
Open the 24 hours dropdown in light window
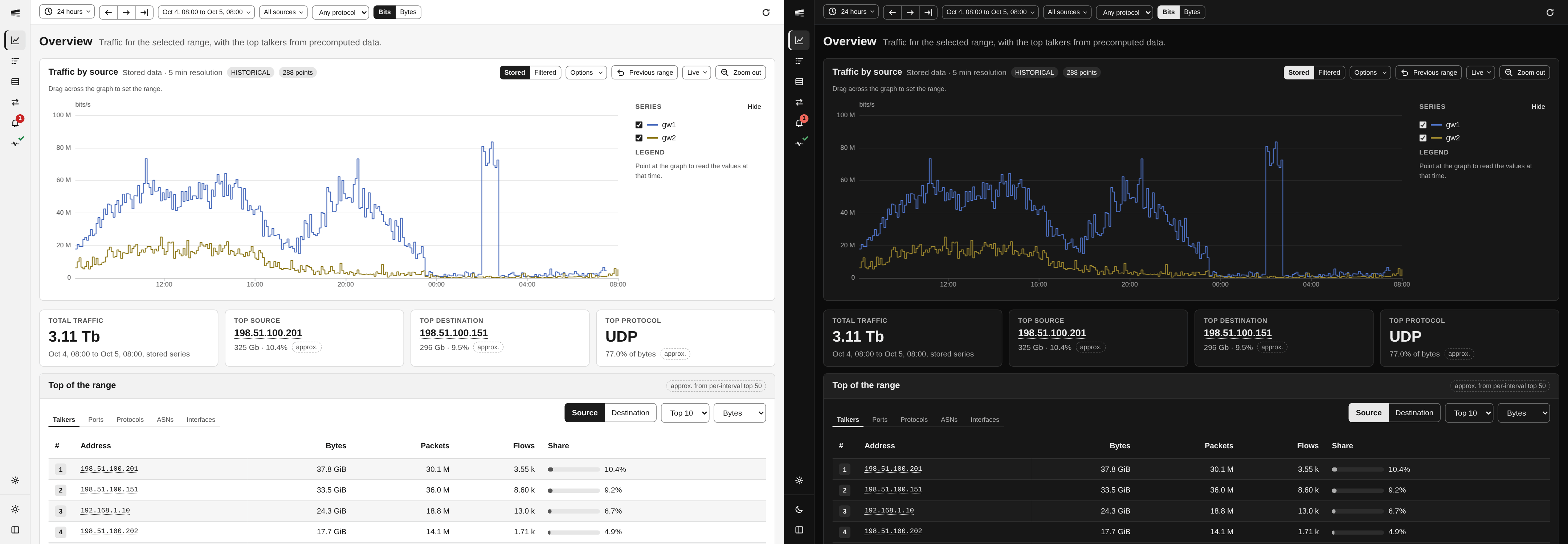coord(67,12)
